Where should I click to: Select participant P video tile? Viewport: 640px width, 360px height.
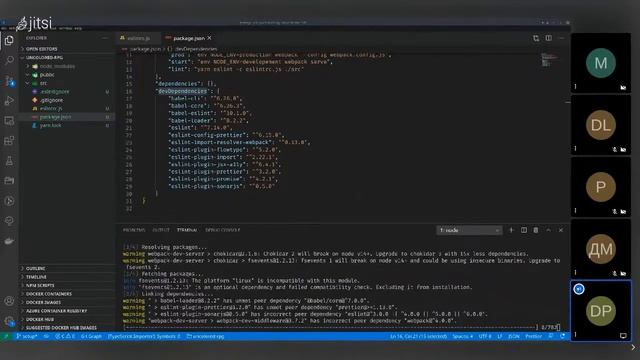pos(600,187)
